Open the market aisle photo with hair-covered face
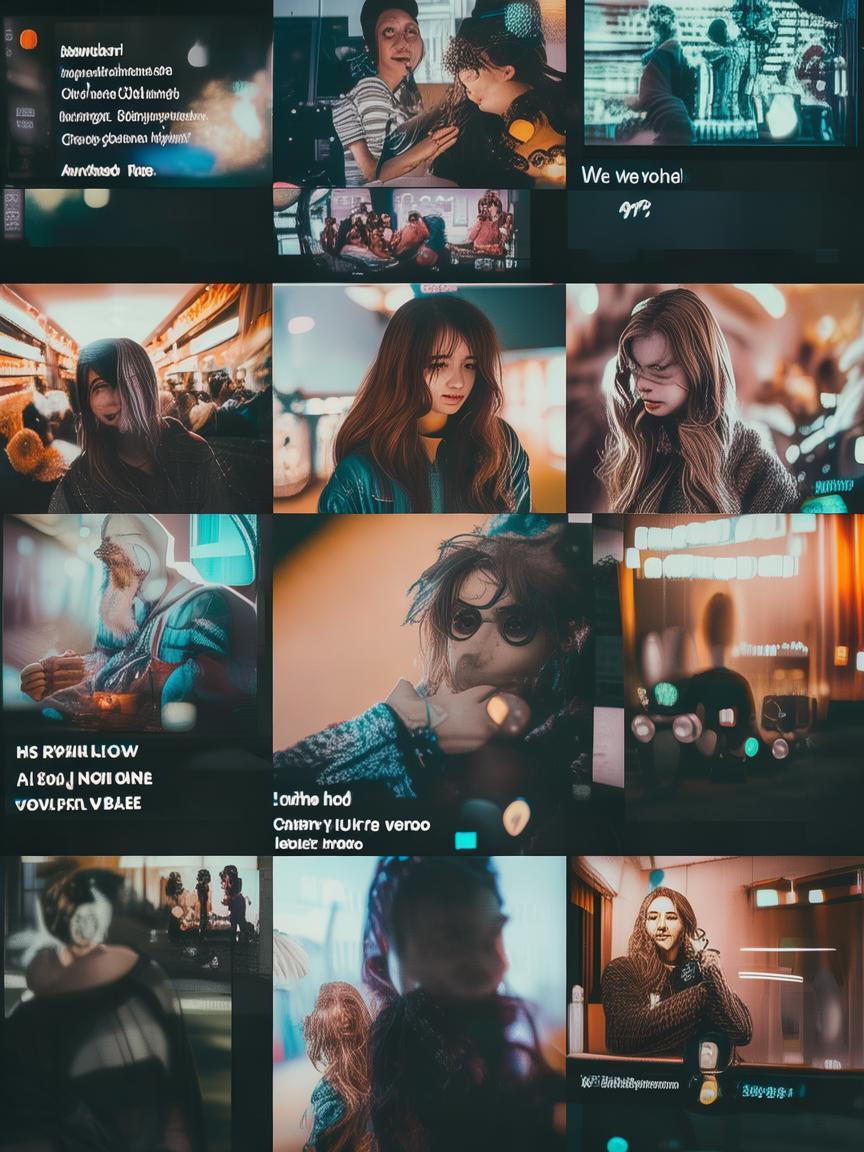 point(135,398)
